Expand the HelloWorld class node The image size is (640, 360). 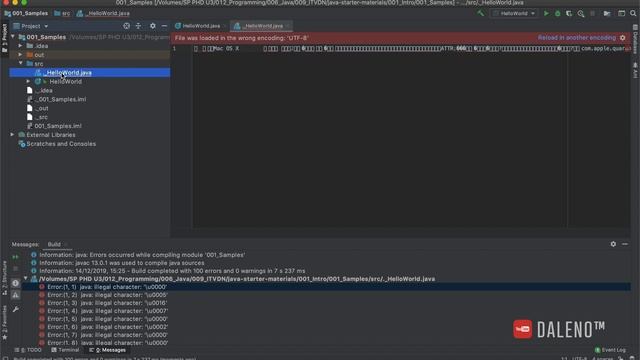(28, 81)
